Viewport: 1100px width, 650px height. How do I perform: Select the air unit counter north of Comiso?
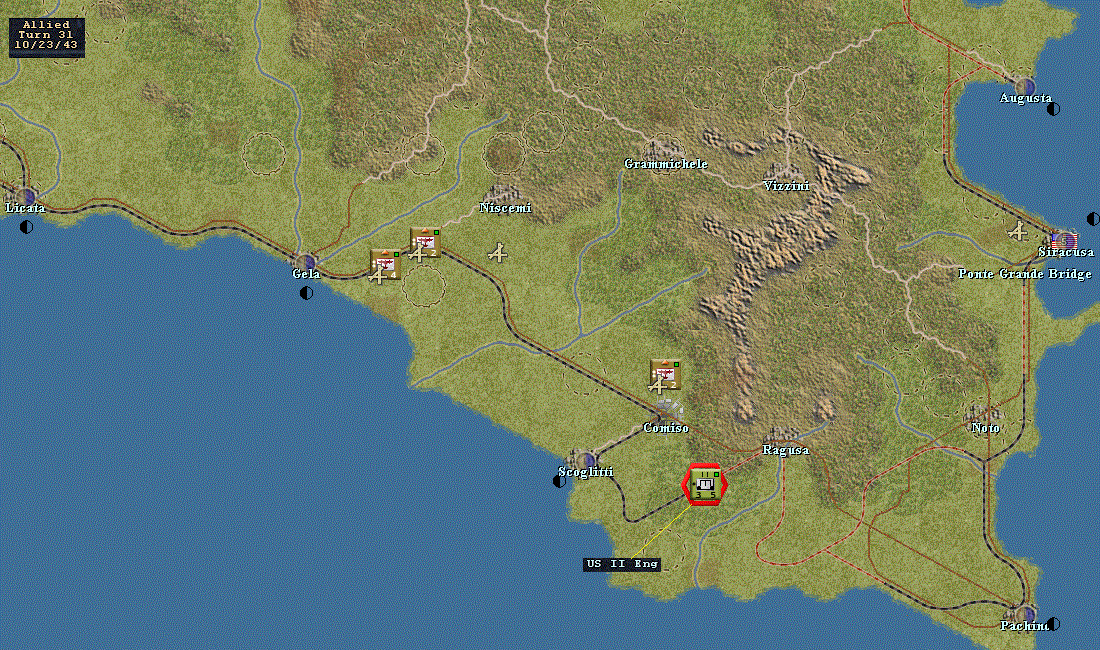(x=664, y=375)
